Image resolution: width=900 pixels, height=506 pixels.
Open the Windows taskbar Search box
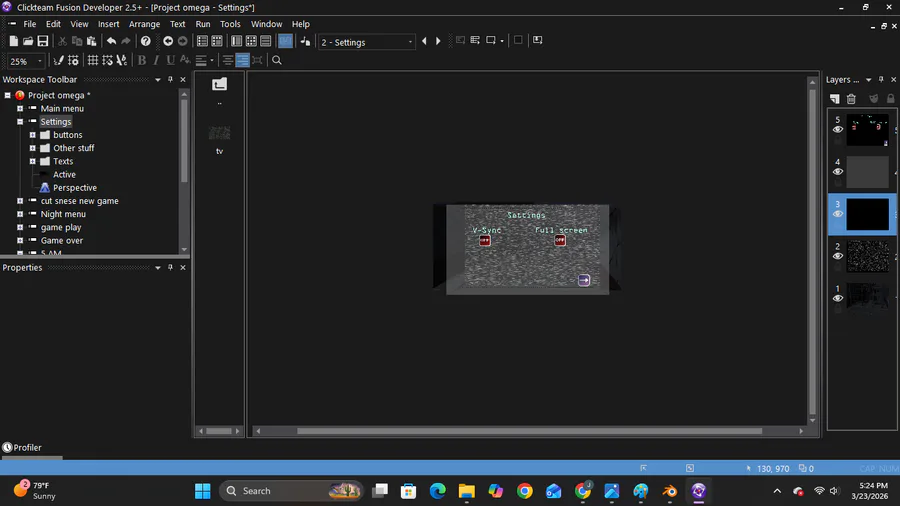292,491
